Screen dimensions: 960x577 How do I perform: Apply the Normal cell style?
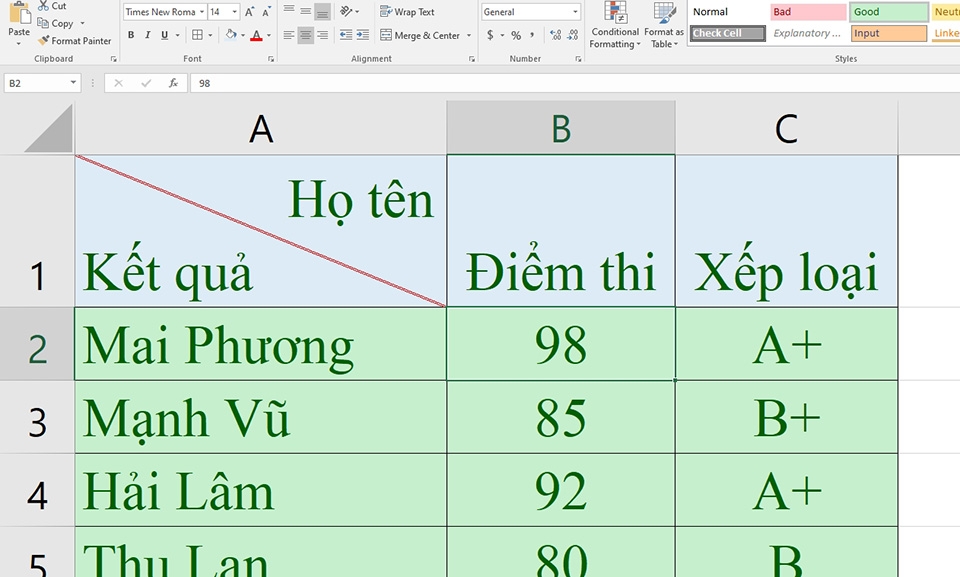pyautogui.click(x=727, y=12)
